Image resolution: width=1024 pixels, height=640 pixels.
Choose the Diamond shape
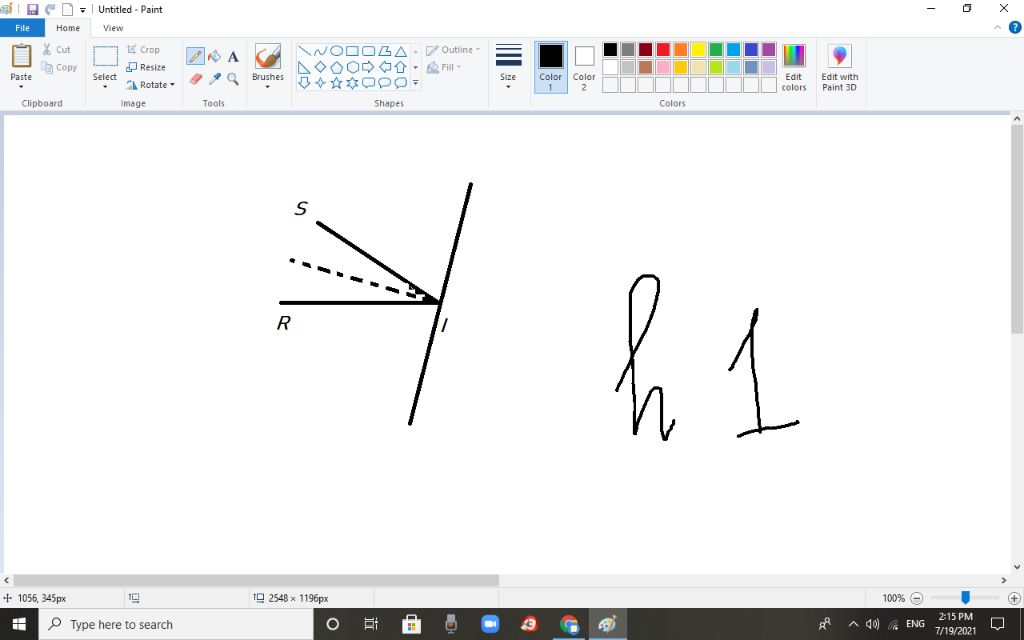[x=320, y=67]
